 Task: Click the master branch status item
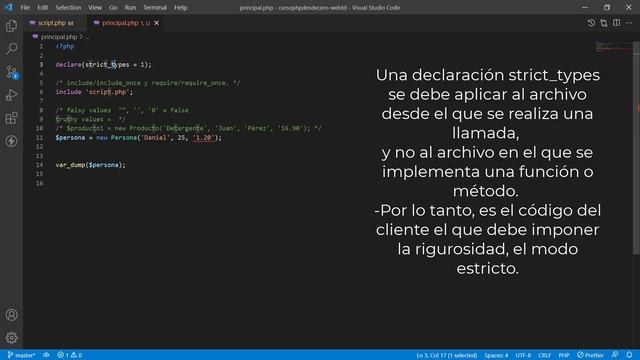[x=21, y=355]
